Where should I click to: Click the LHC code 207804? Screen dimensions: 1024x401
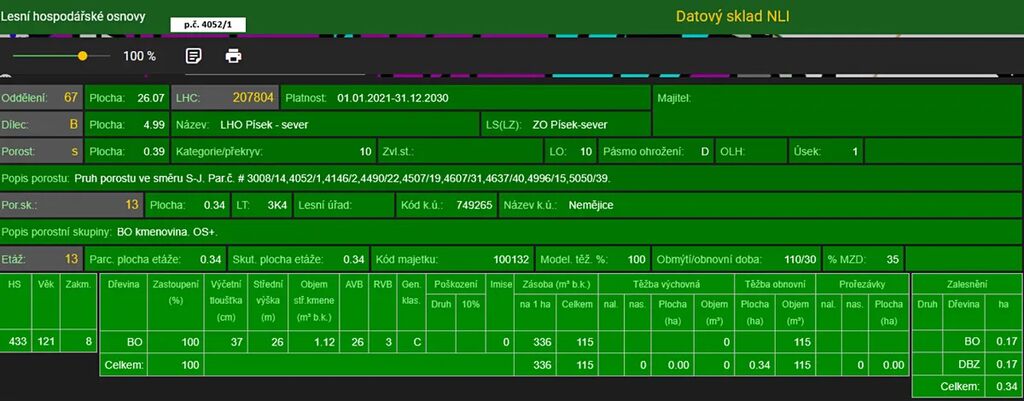click(253, 98)
